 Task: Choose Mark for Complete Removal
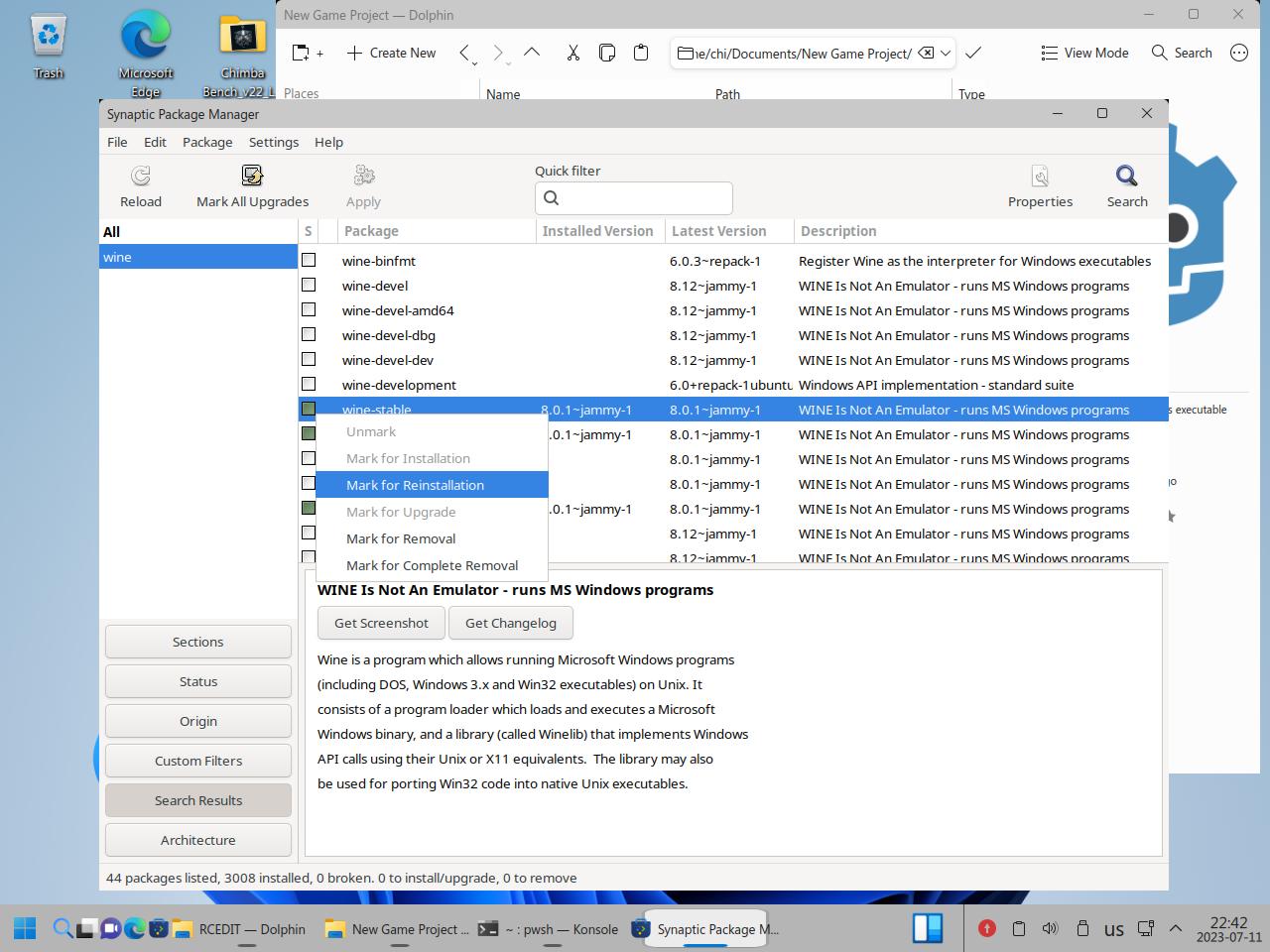point(432,565)
